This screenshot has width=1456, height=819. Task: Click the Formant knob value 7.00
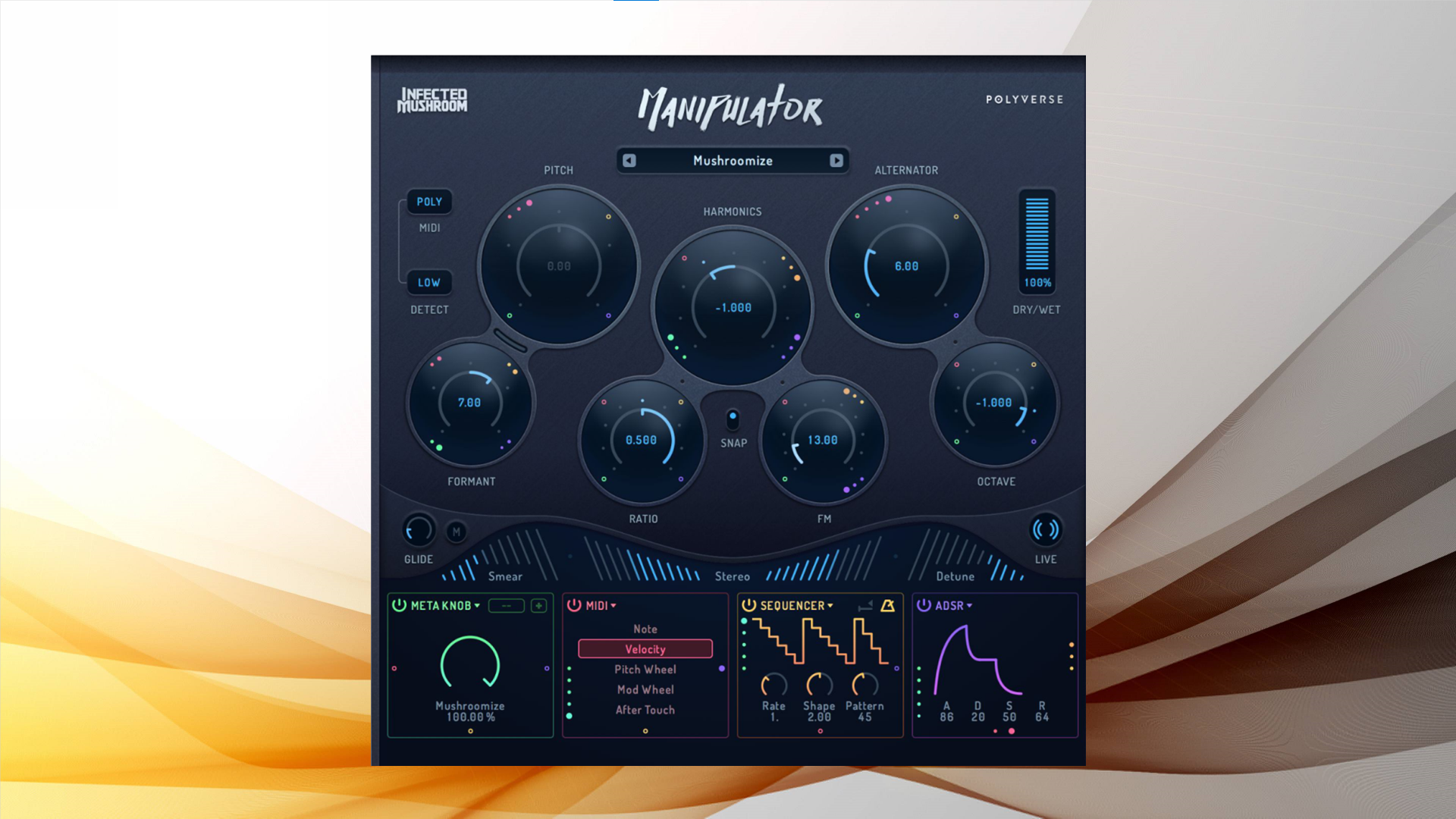point(469,403)
